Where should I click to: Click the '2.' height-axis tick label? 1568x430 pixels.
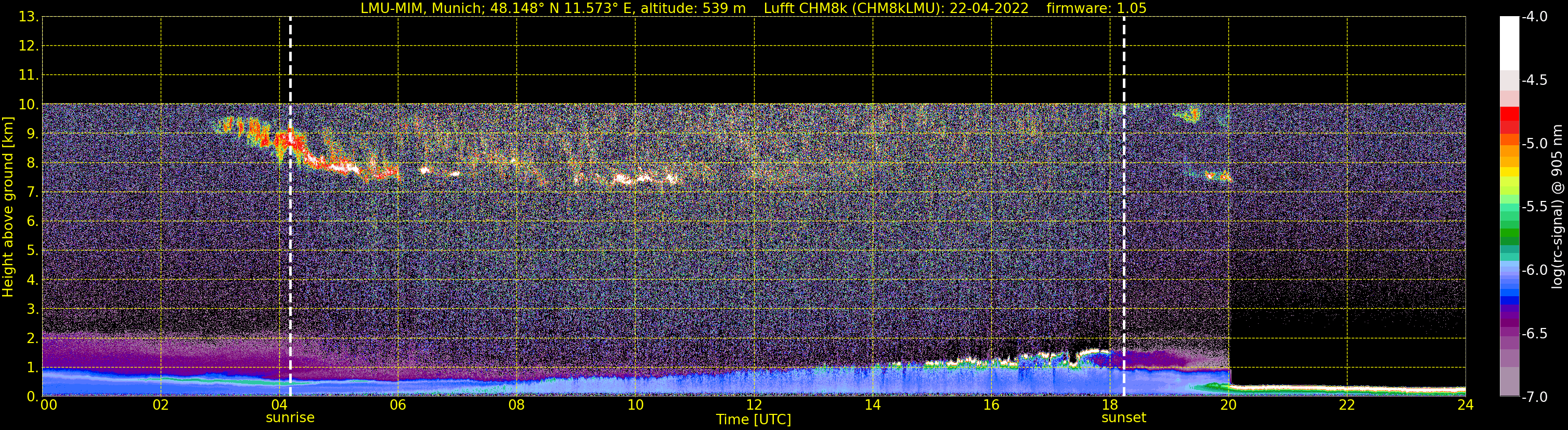32,338
